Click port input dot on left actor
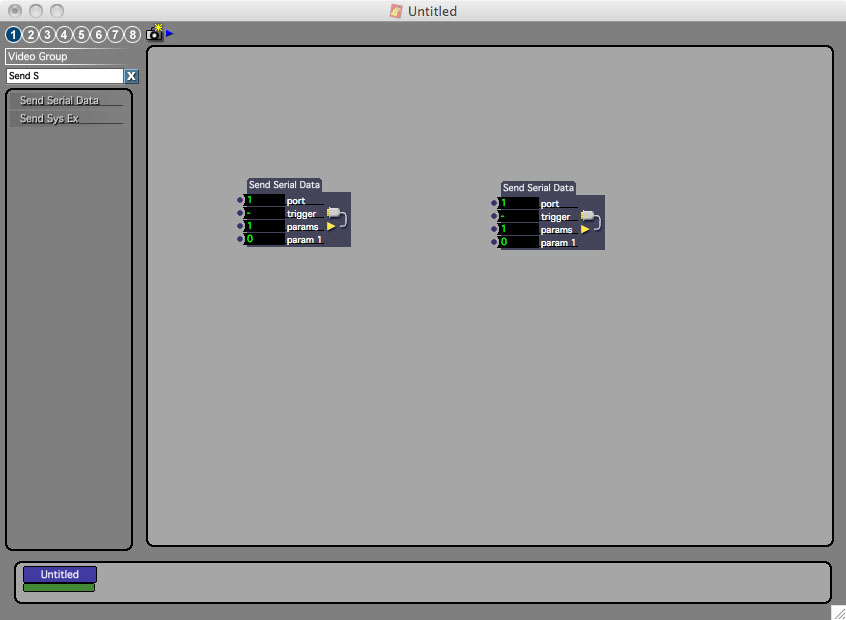The image size is (846, 620). pyautogui.click(x=240, y=201)
